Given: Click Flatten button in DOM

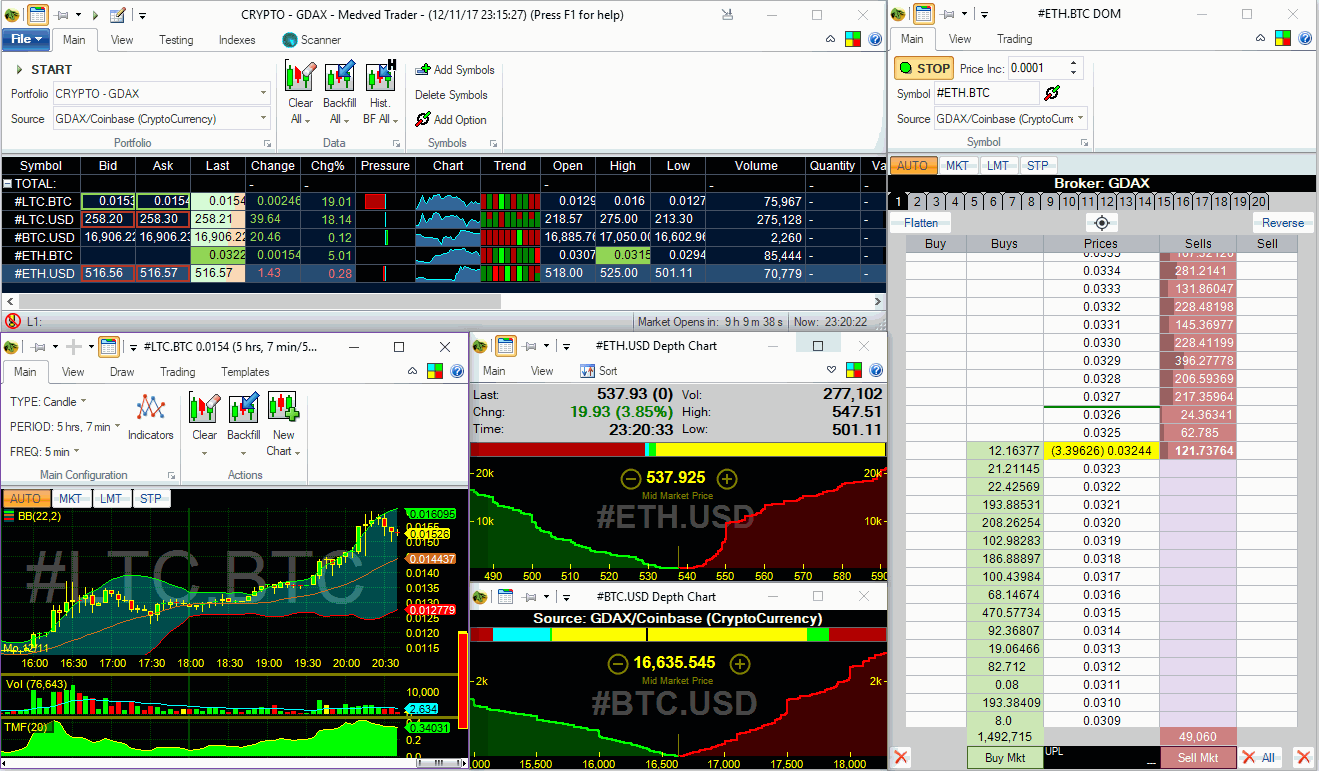Looking at the screenshot, I should coord(920,223).
